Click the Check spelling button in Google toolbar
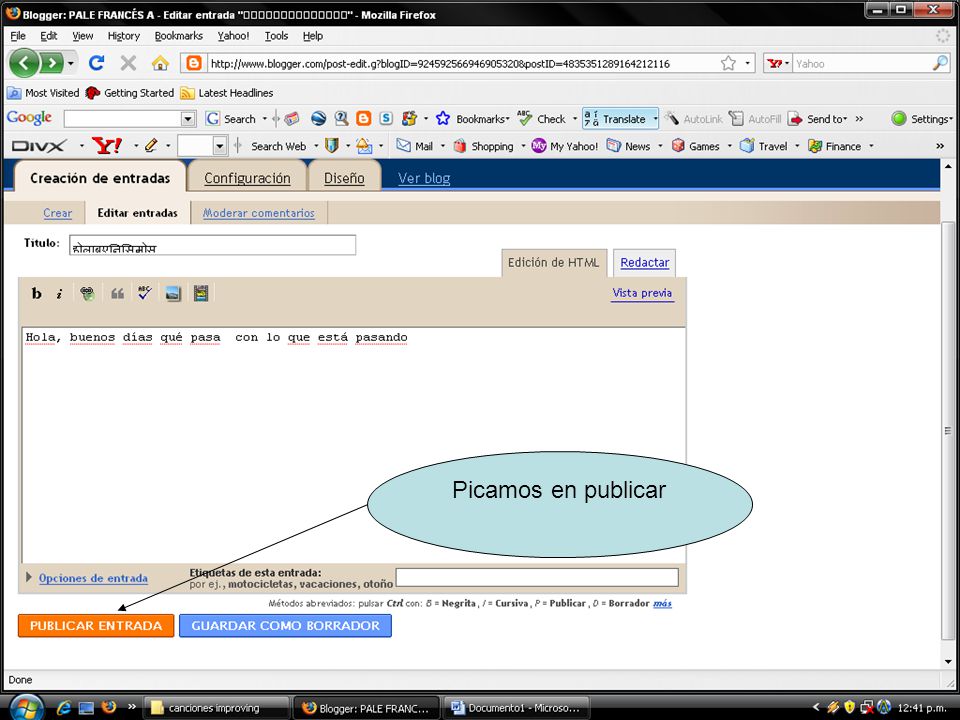The width and height of the screenshot is (960, 720). 542,119
